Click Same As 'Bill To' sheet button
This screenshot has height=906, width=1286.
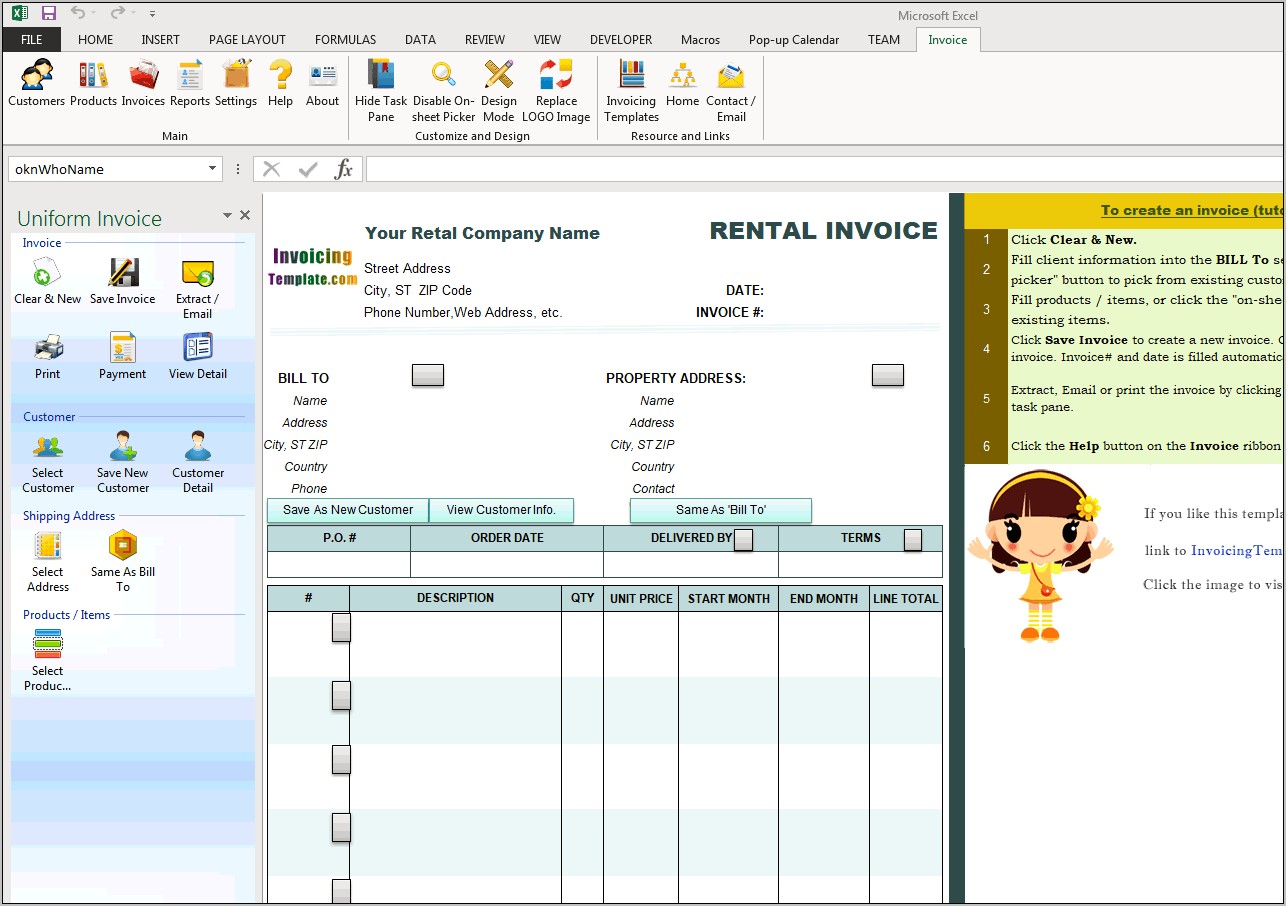721,510
